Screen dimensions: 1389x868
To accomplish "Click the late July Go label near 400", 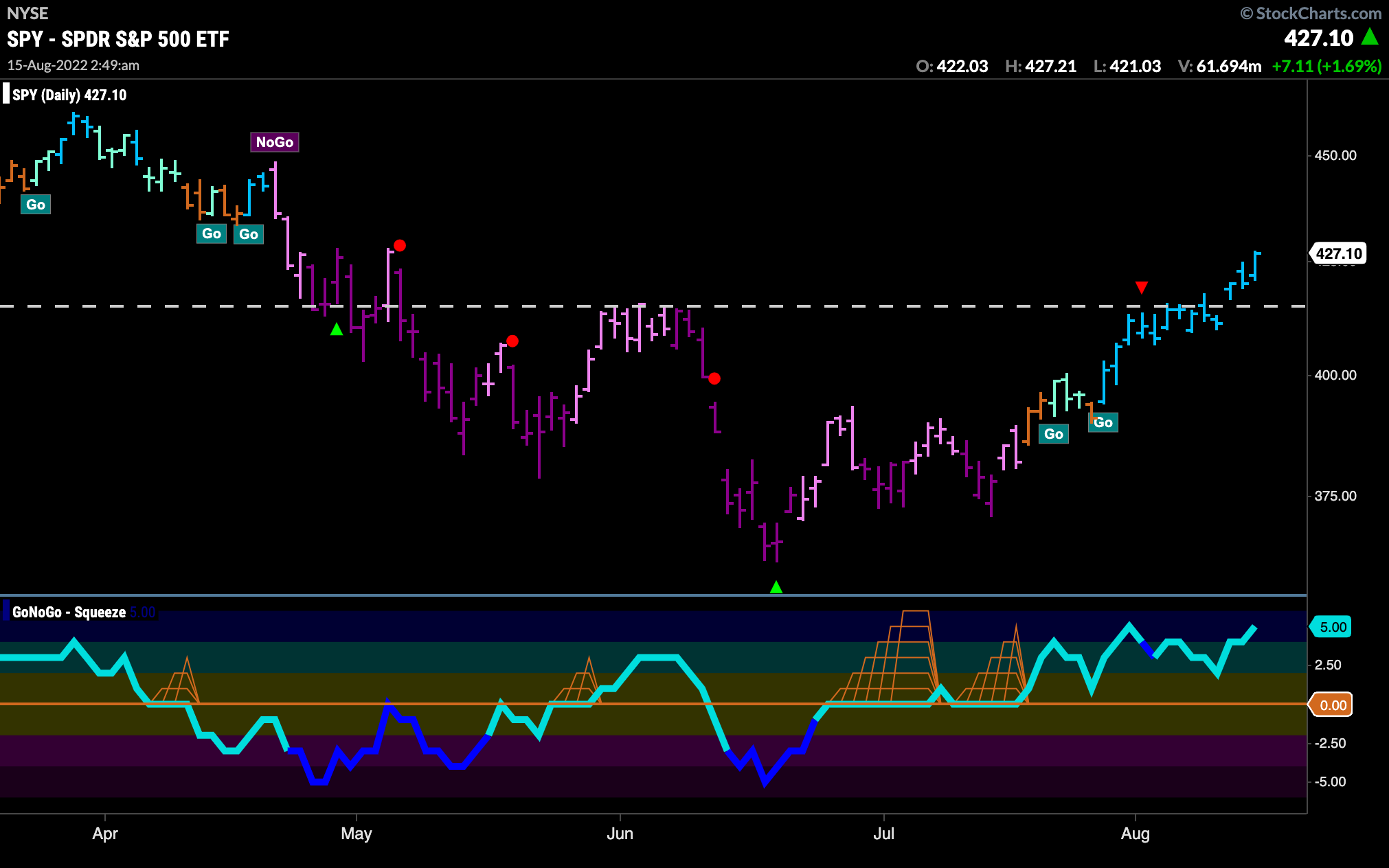I will pyautogui.click(x=1103, y=422).
